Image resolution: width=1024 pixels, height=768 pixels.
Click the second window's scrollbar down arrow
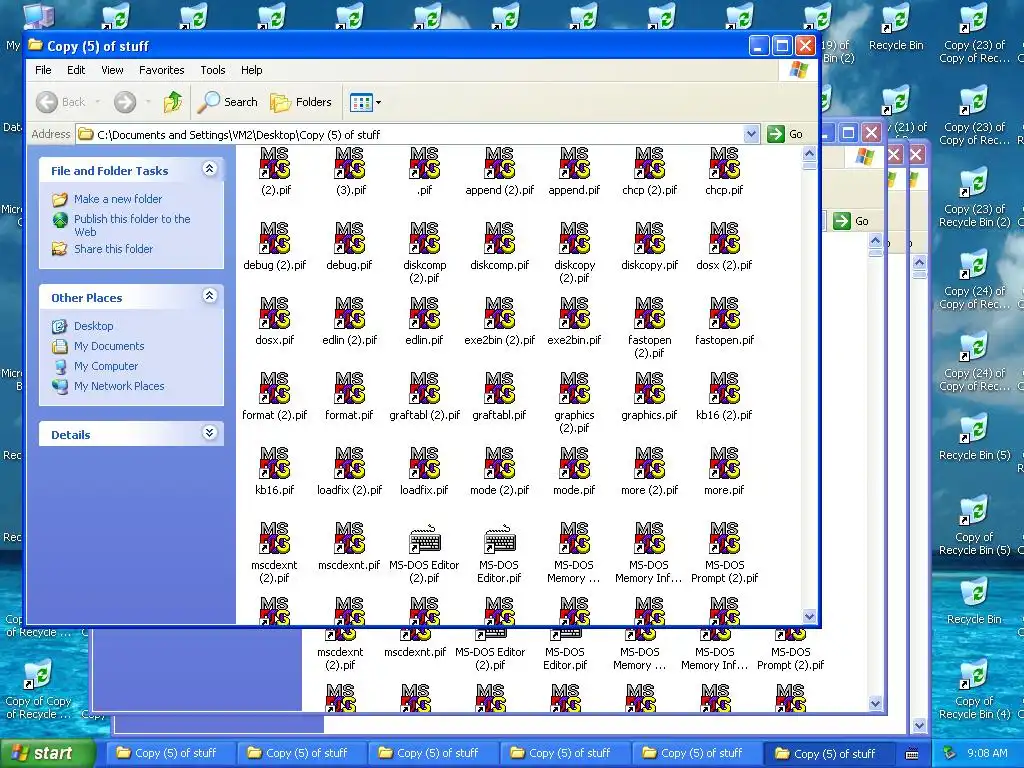876,703
